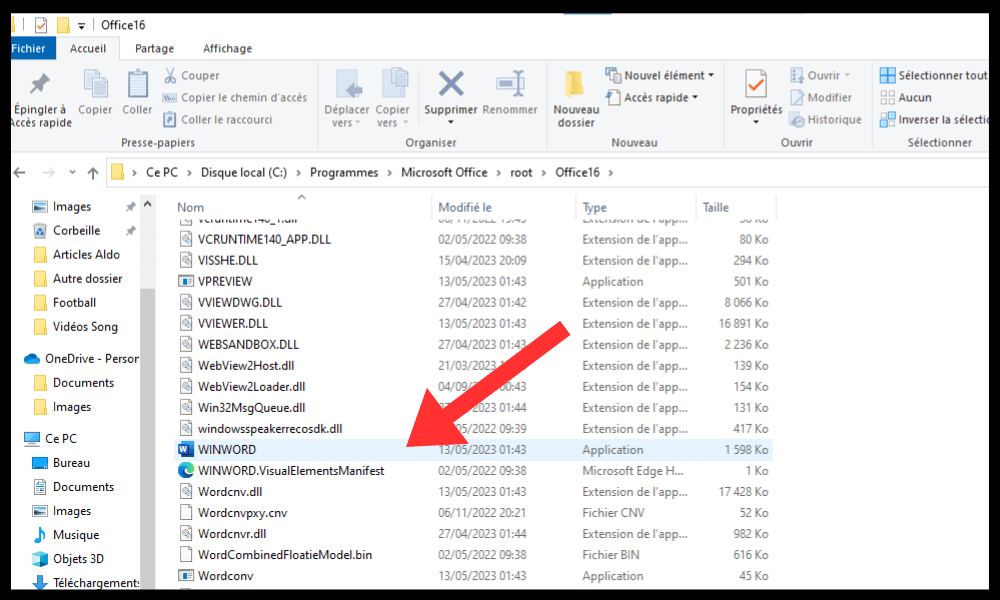Click the Forward navigation arrow
Image resolution: width=1000 pixels, height=600 pixels.
click(x=48, y=172)
